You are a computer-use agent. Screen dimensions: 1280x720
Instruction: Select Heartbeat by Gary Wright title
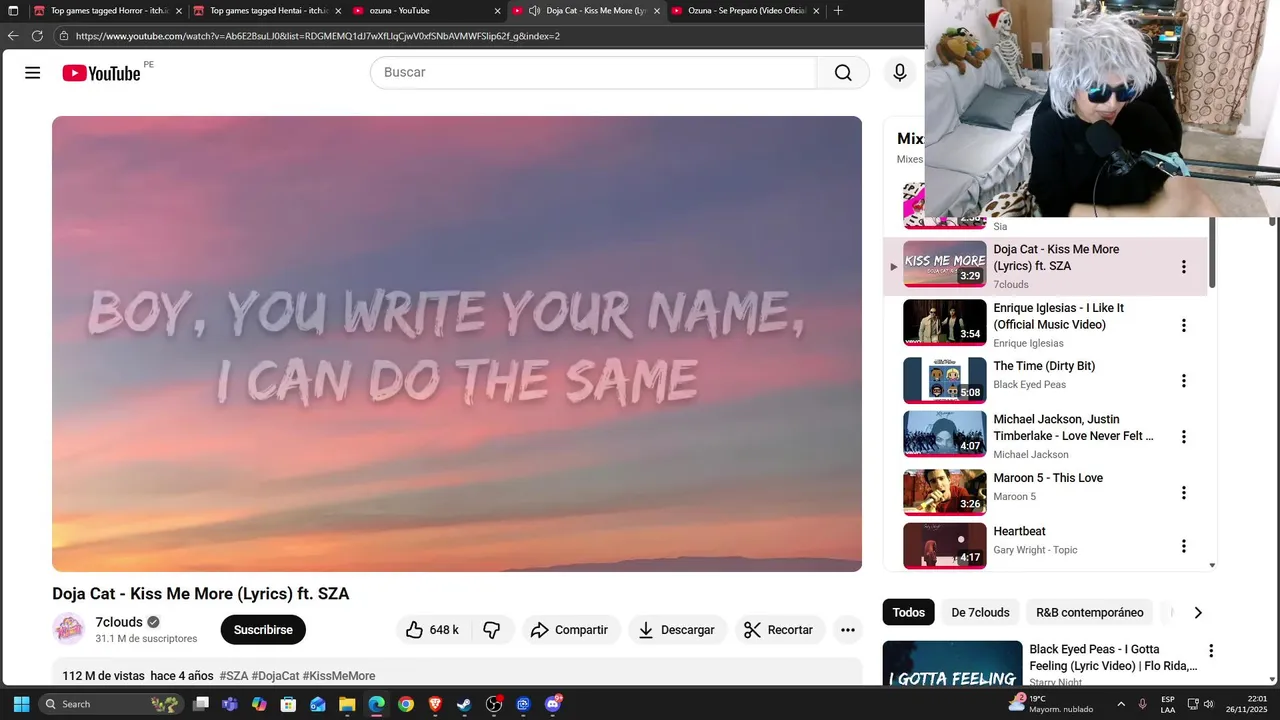coord(1019,531)
